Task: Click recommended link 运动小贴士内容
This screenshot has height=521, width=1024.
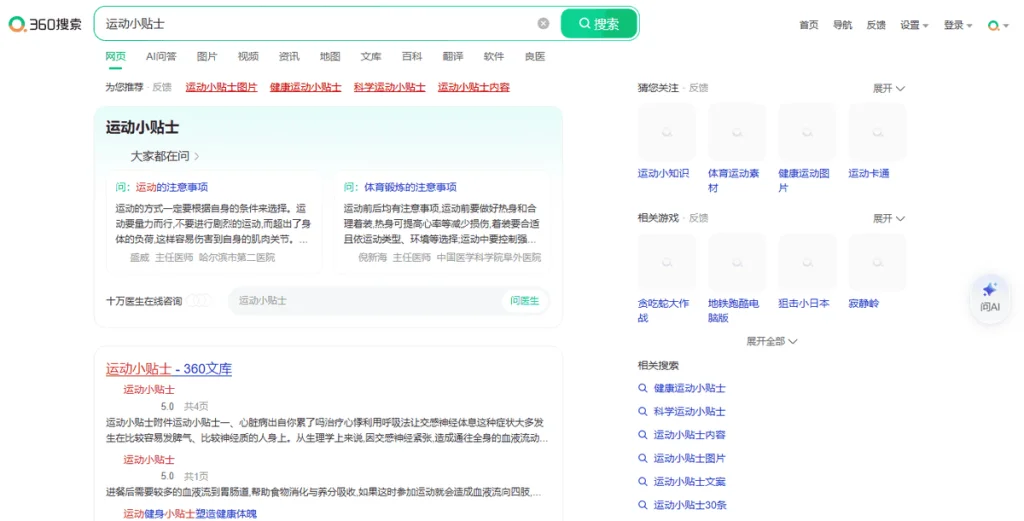Action: 474,87
